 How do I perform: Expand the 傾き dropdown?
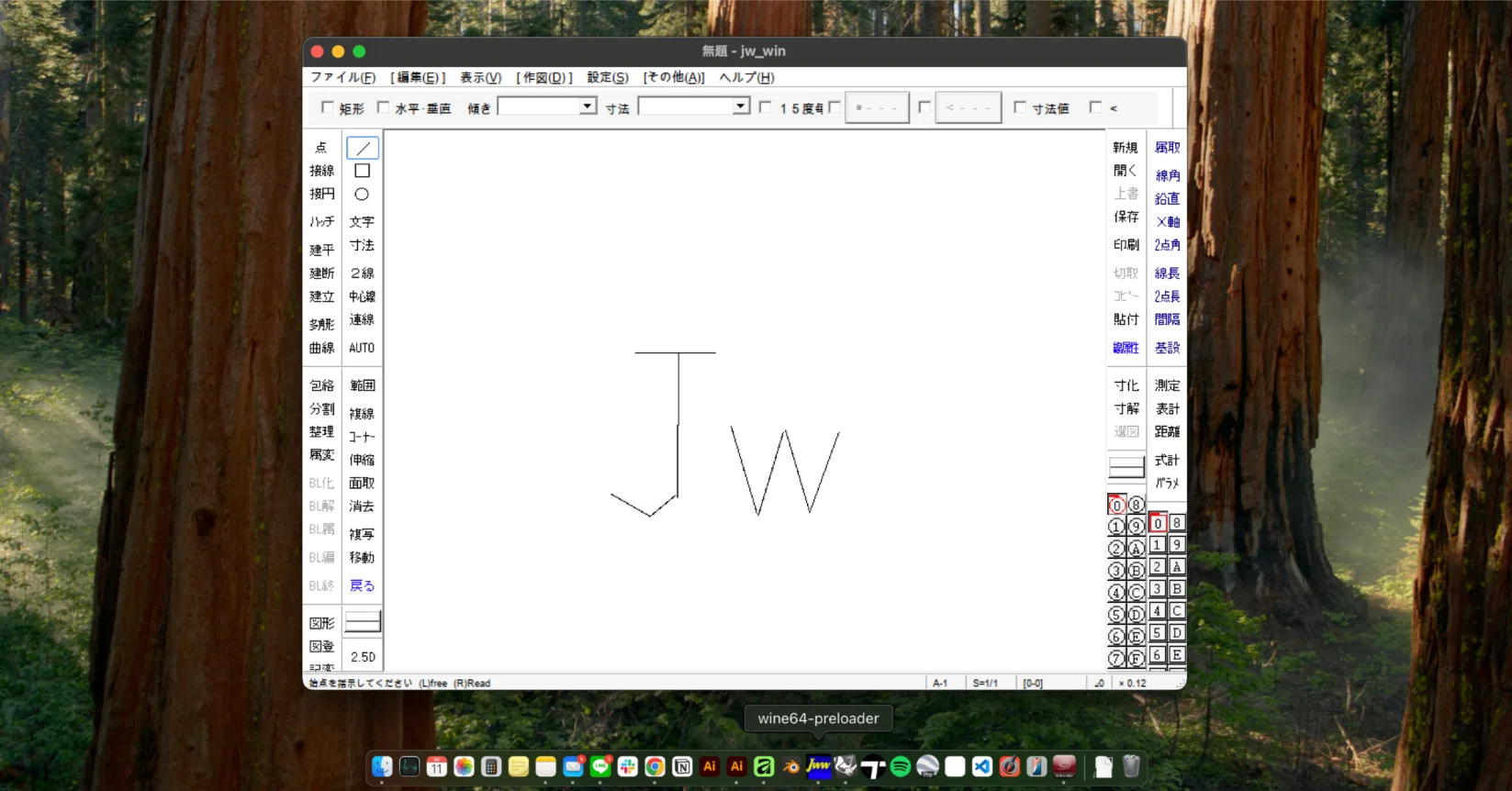coord(588,107)
